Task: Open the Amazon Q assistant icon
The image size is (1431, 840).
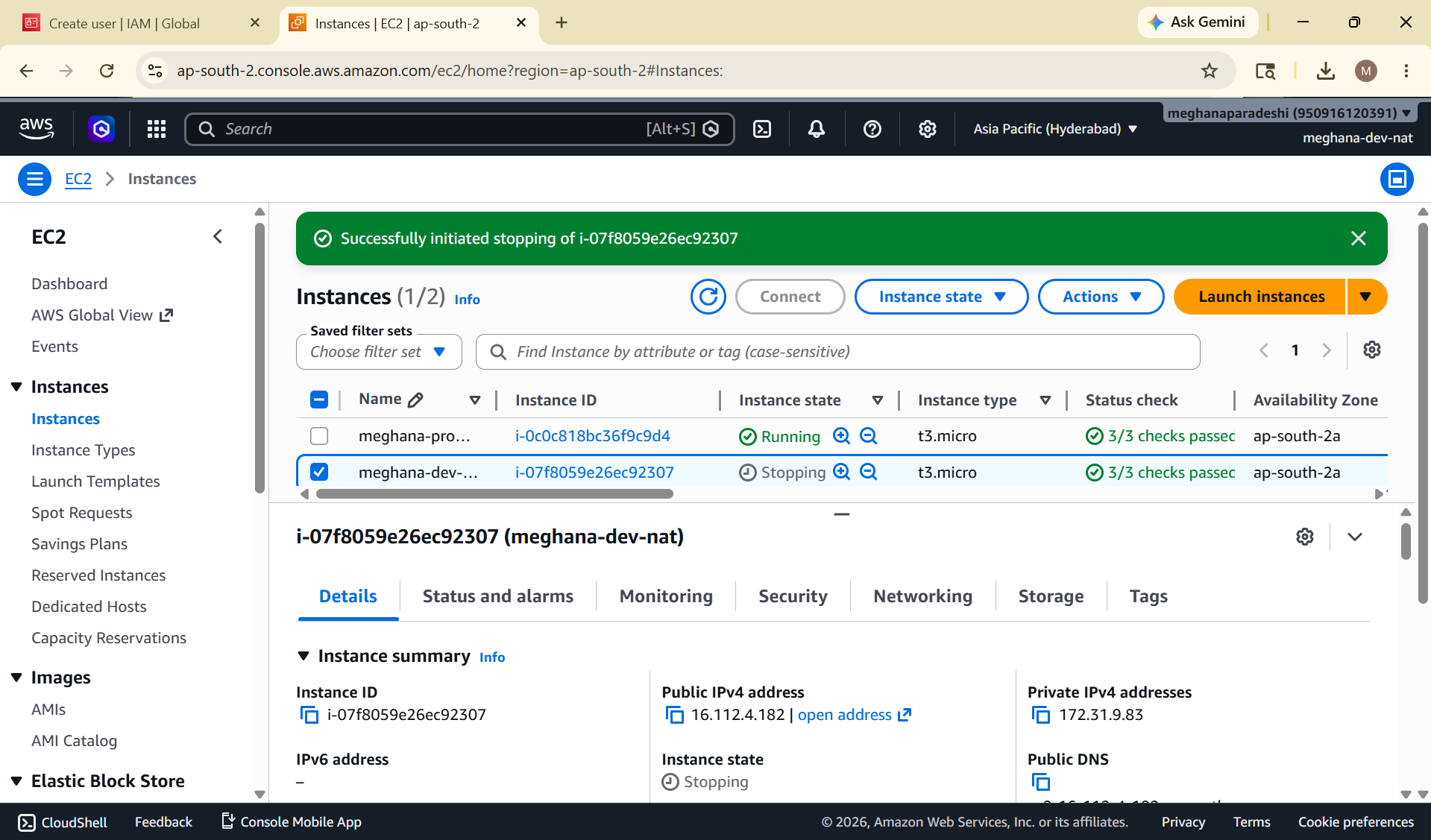Action: tap(101, 129)
